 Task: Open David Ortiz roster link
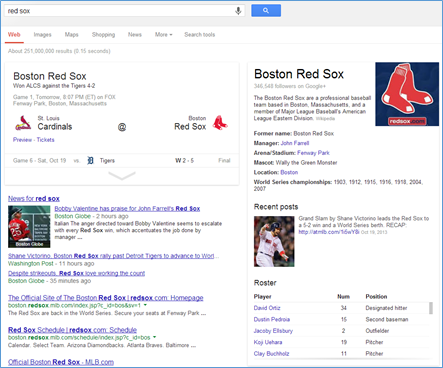267,308
